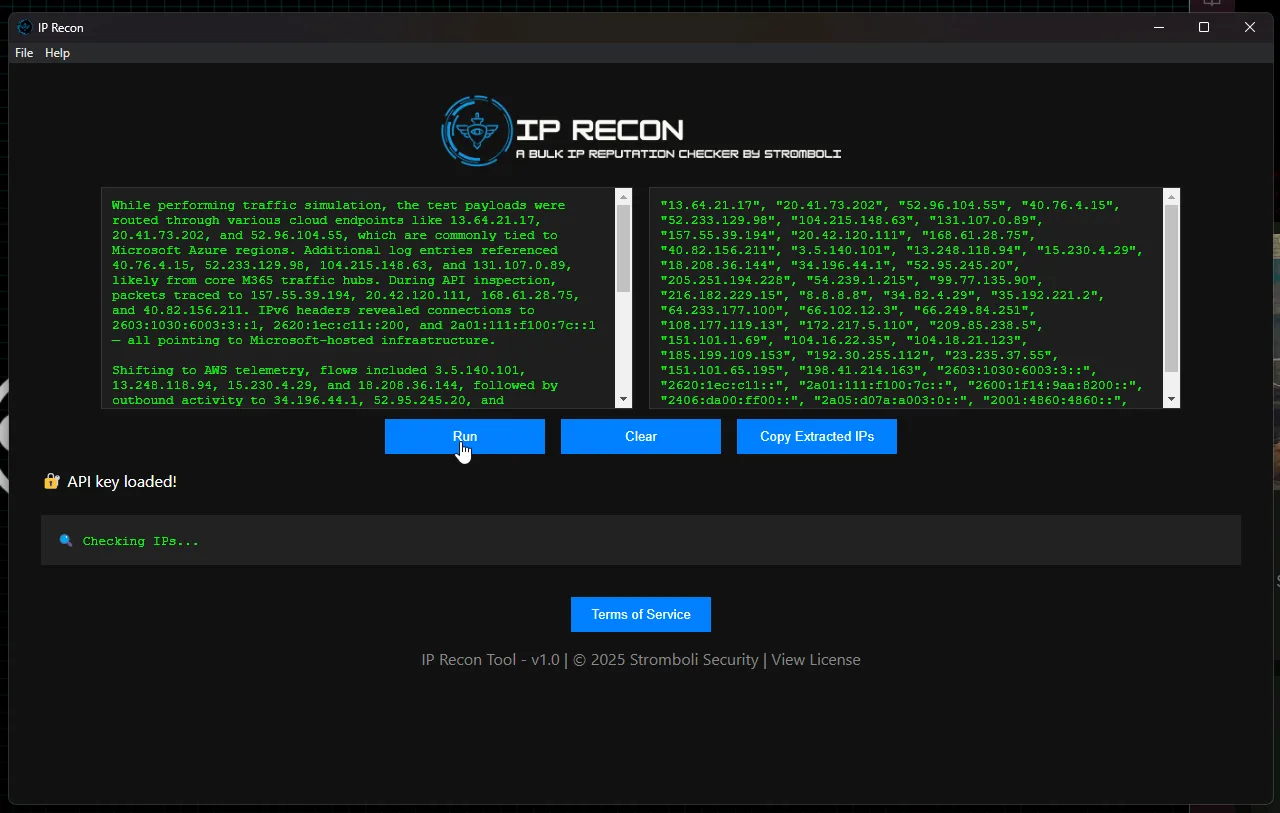Follow the View License link
The height and width of the screenshot is (813, 1280).
[815, 660]
